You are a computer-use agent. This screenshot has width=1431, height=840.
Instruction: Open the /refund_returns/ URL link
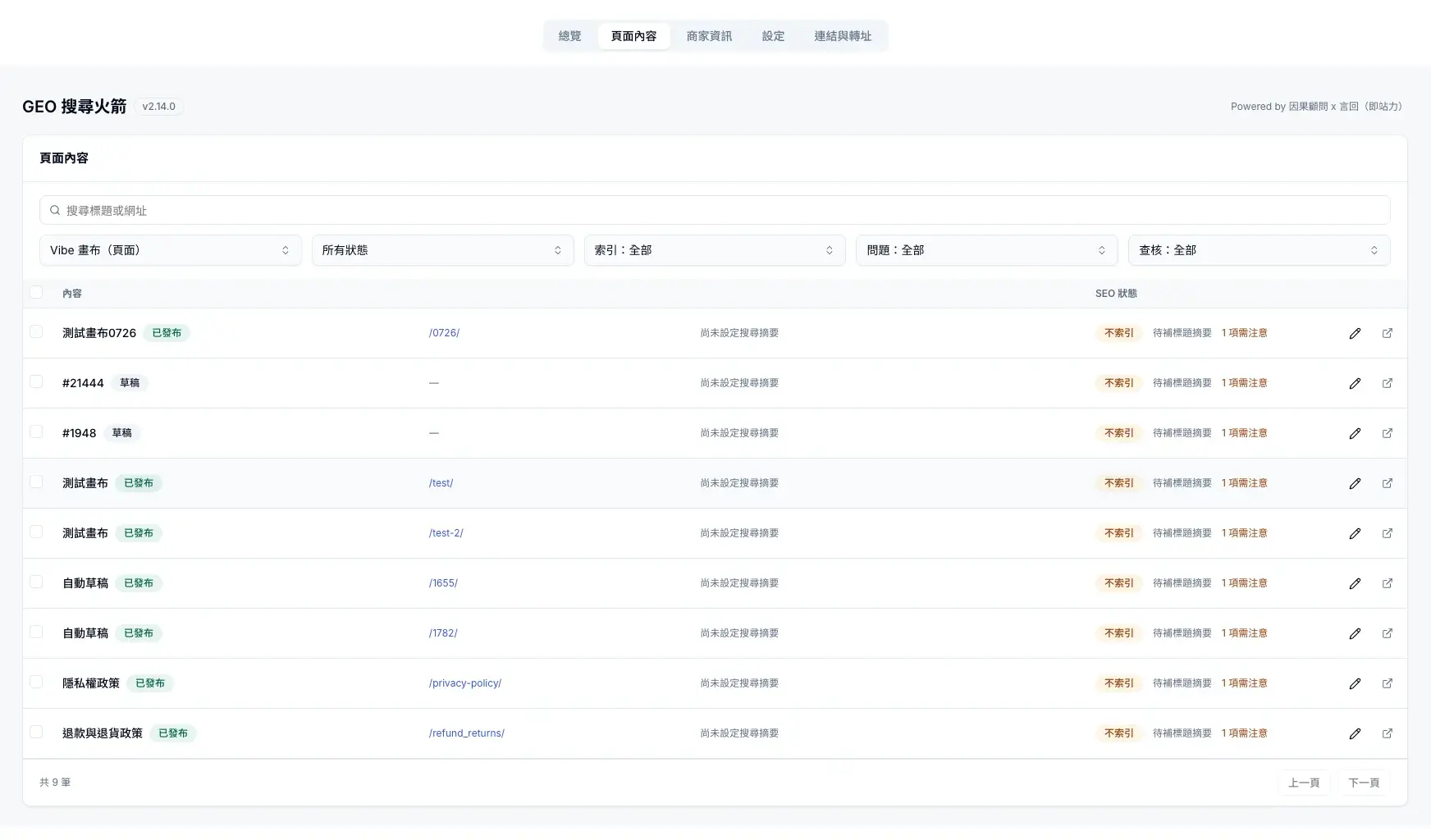(467, 733)
